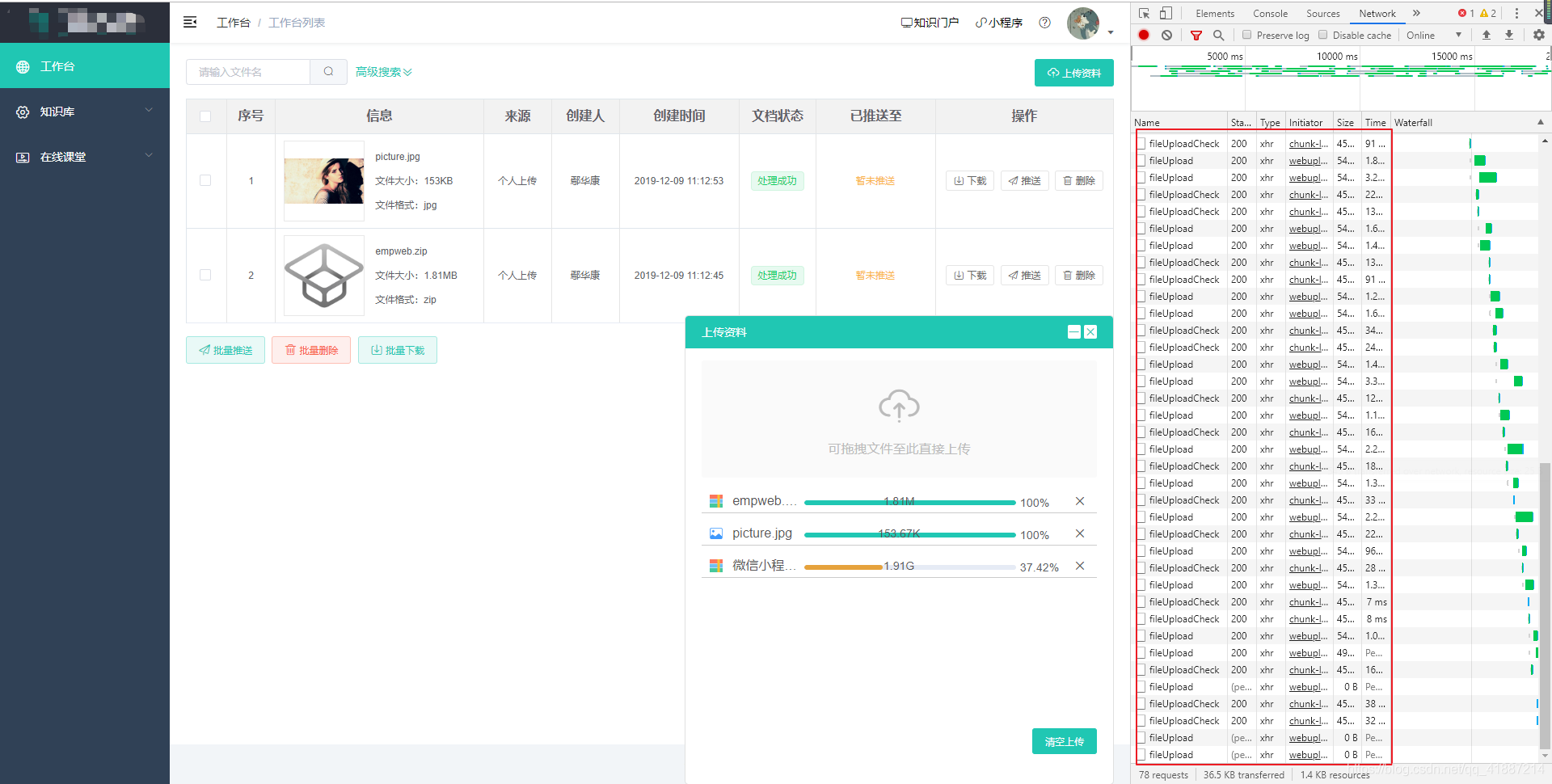The height and width of the screenshot is (784, 1552).
Task: Enable the Preserve log checkbox
Action: 1246,35
